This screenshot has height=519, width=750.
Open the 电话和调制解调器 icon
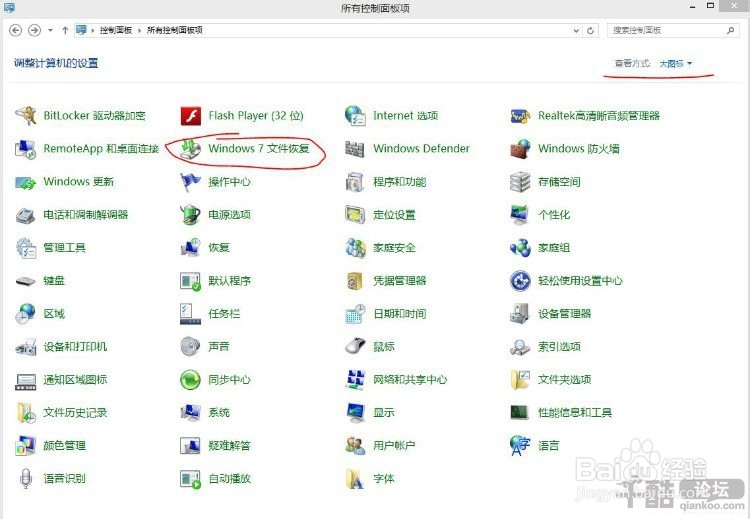(x=26, y=215)
